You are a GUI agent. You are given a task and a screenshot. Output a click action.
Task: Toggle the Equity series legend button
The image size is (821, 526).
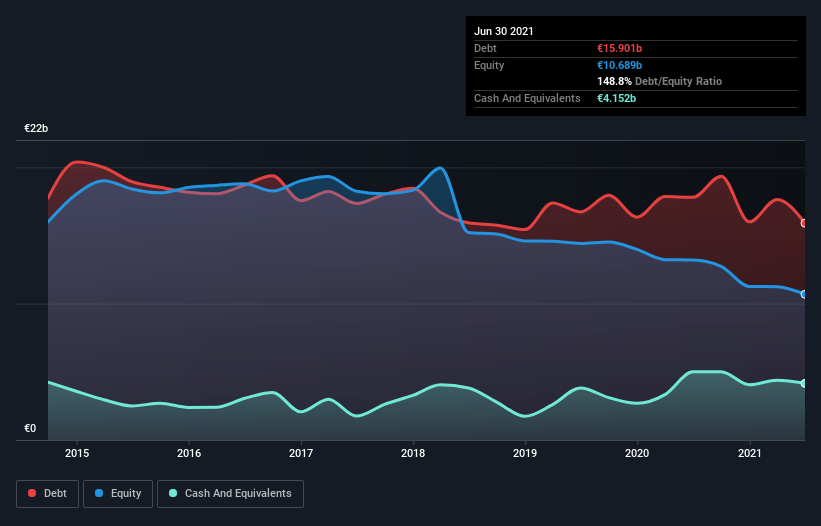(x=118, y=494)
